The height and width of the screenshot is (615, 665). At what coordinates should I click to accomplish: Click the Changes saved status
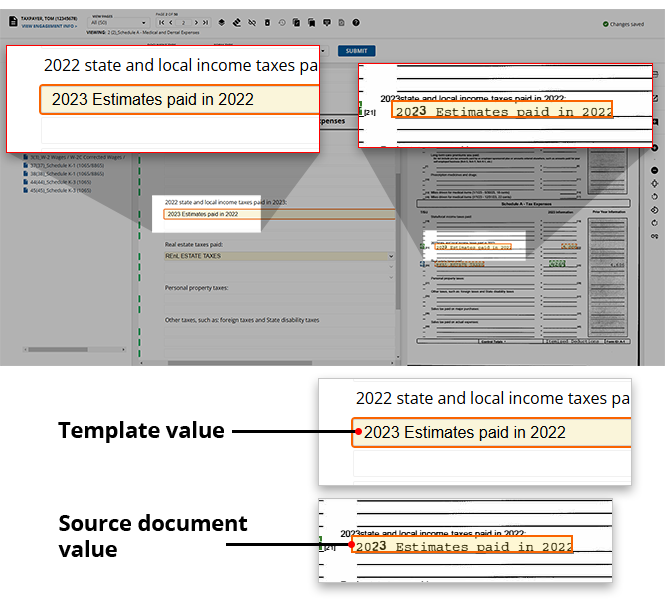623,24
